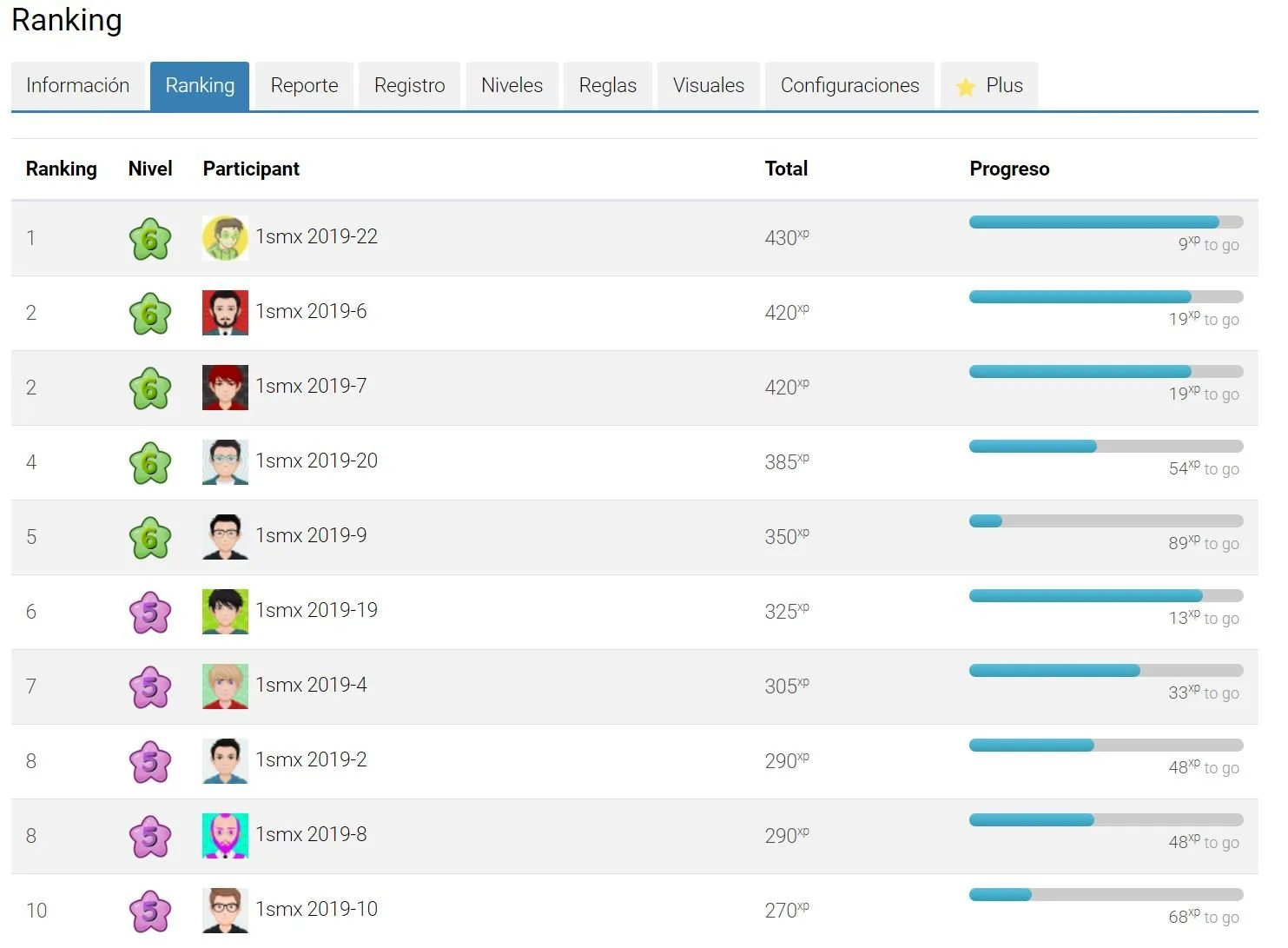
Task: Switch to the Visuales tab
Action: (709, 86)
